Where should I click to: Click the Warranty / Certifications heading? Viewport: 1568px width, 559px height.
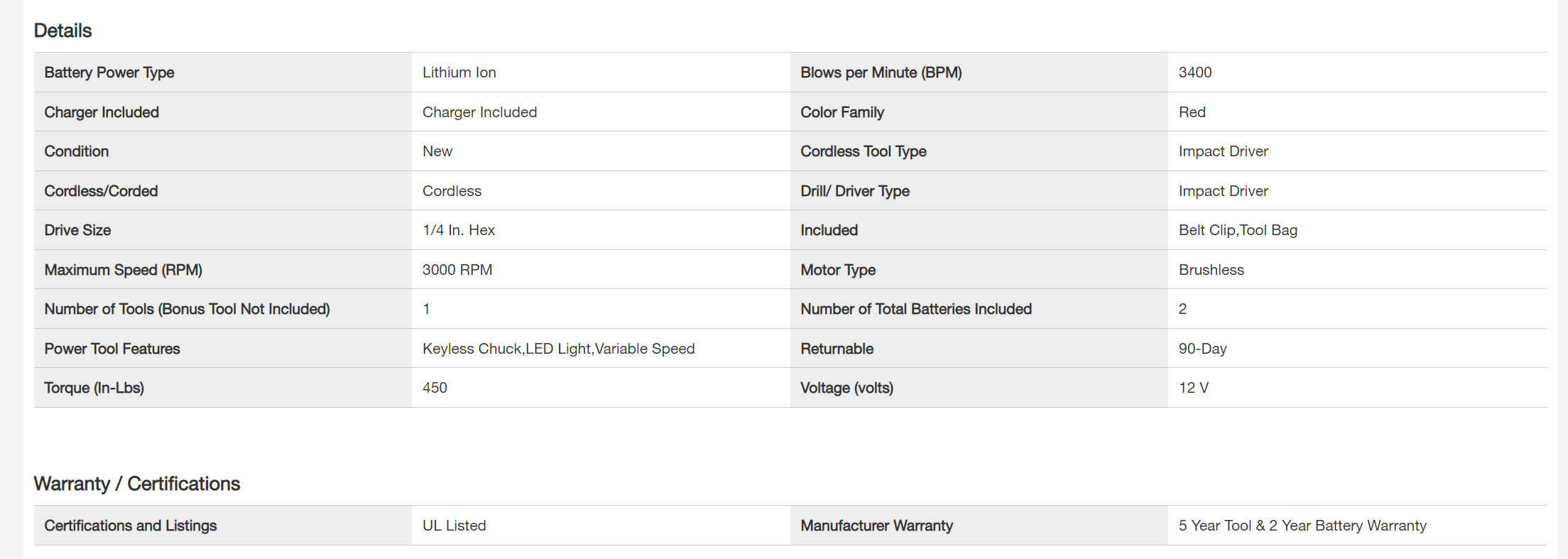click(136, 484)
